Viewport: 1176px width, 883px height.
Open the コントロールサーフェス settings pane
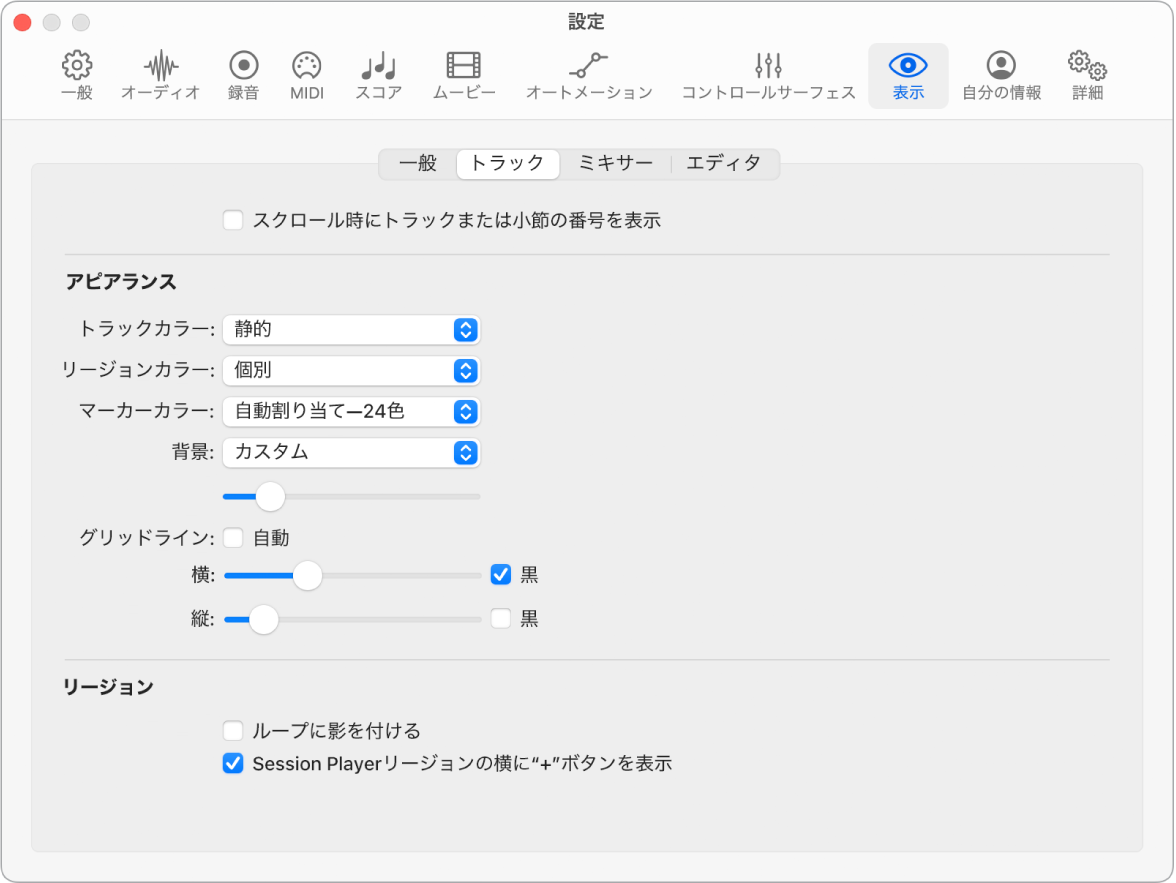[768, 76]
